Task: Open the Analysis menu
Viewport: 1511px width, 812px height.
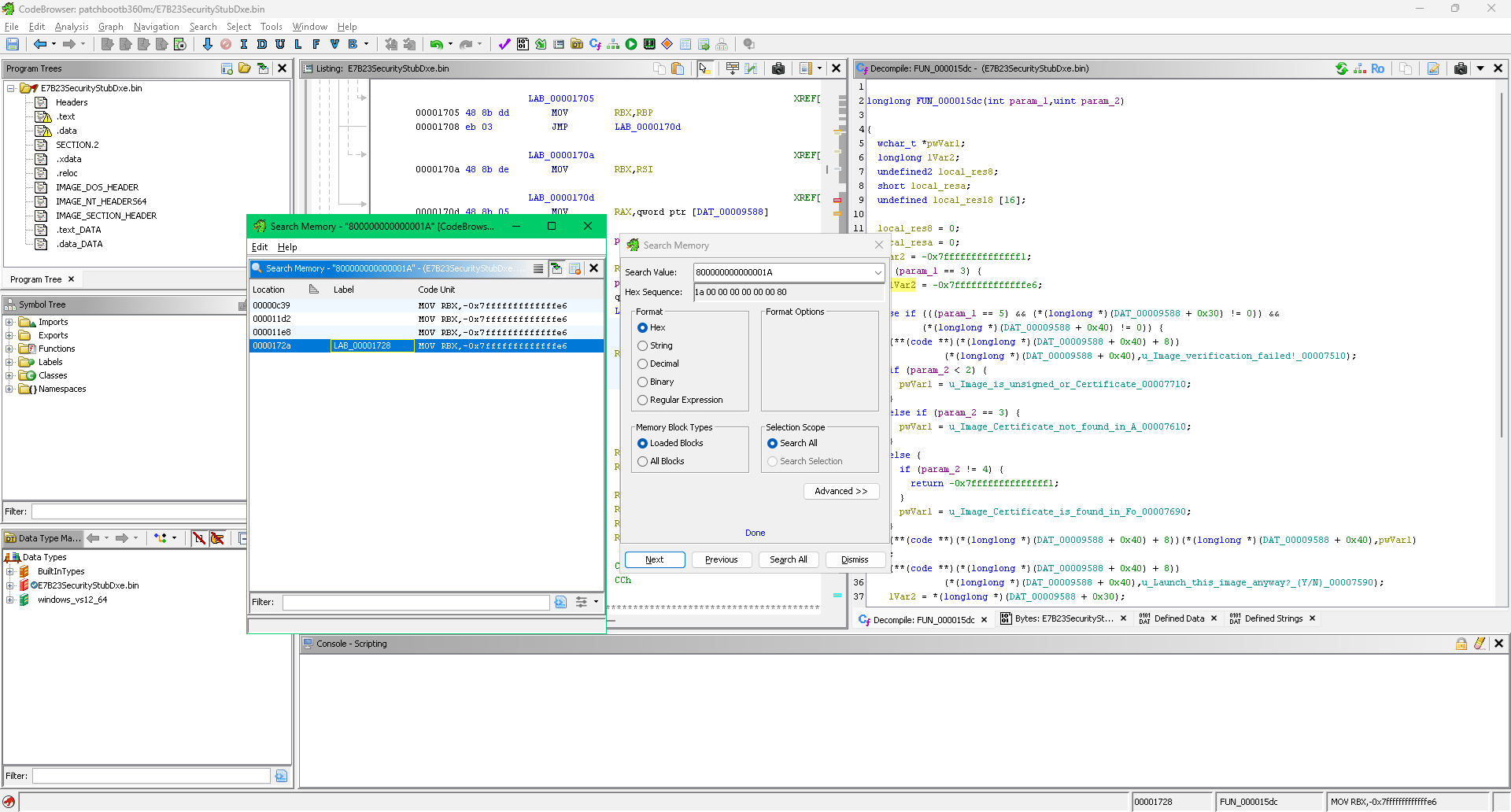Action: tap(72, 27)
